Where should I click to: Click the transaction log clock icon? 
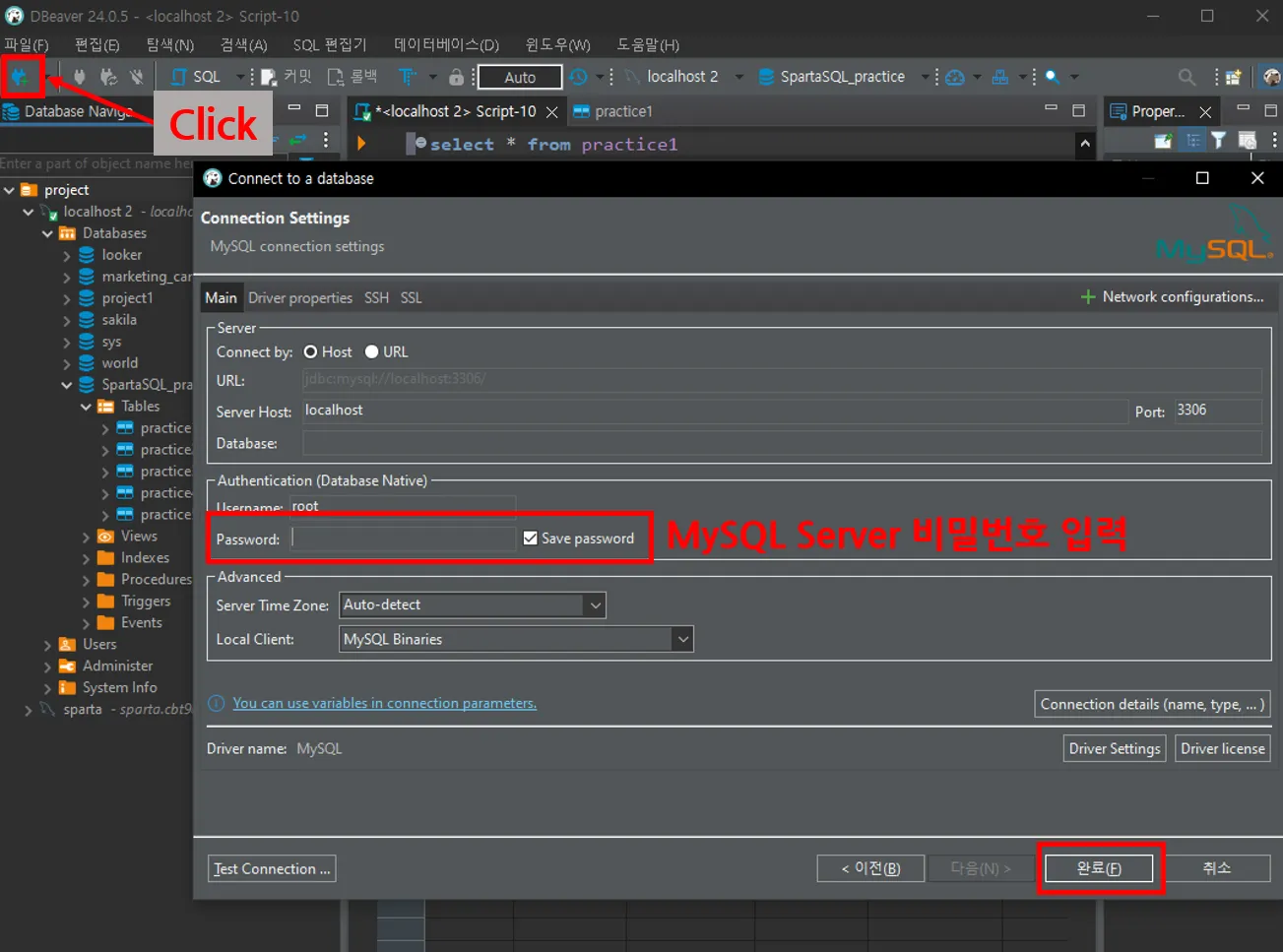(x=579, y=77)
